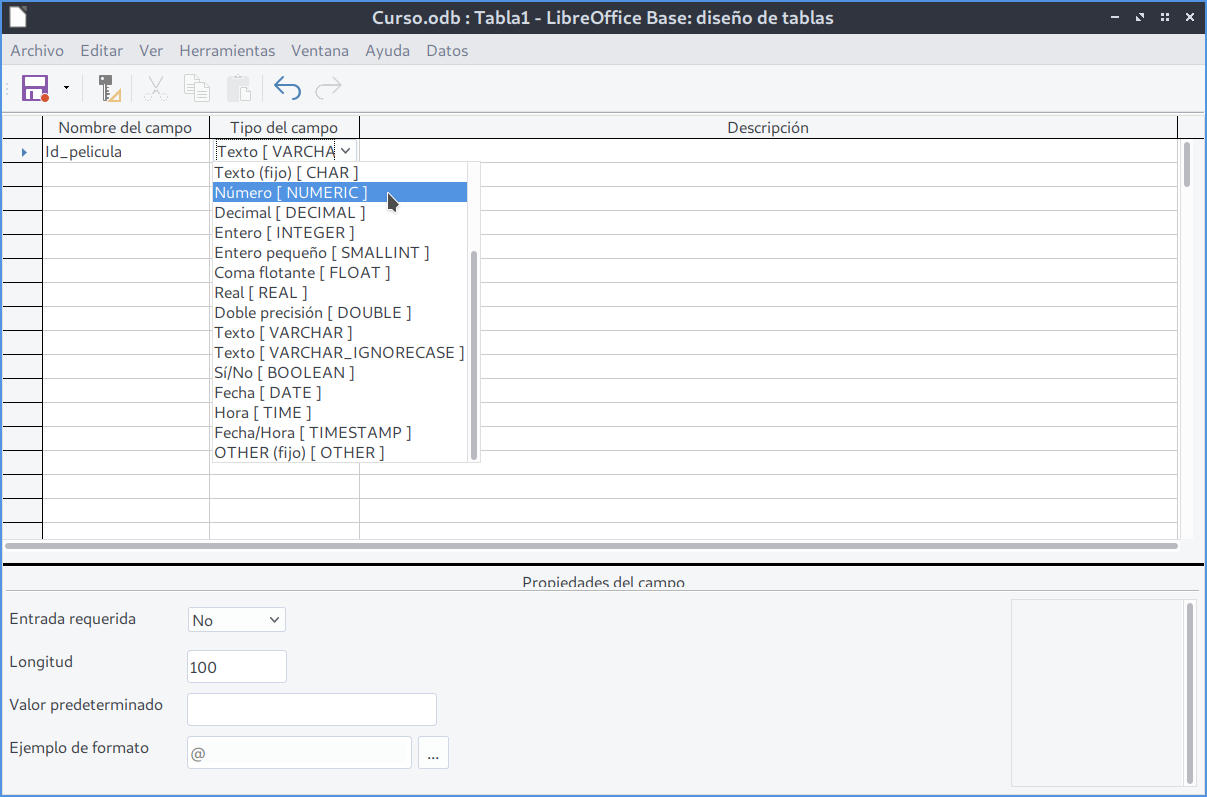Choose Entero [ INTEGER ] field type
1207x797 pixels.
point(284,232)
